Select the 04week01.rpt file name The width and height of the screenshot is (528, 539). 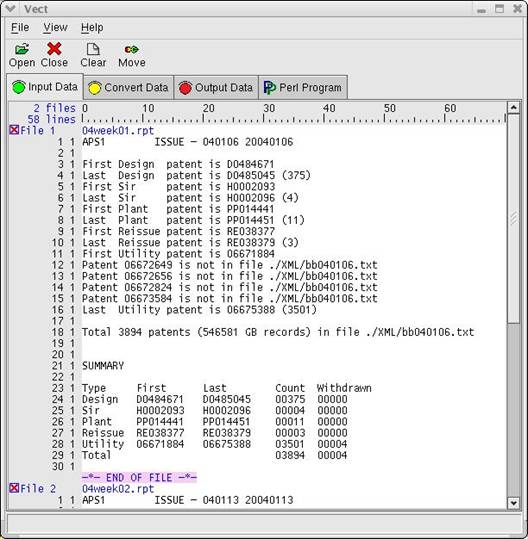click(118, 131)
